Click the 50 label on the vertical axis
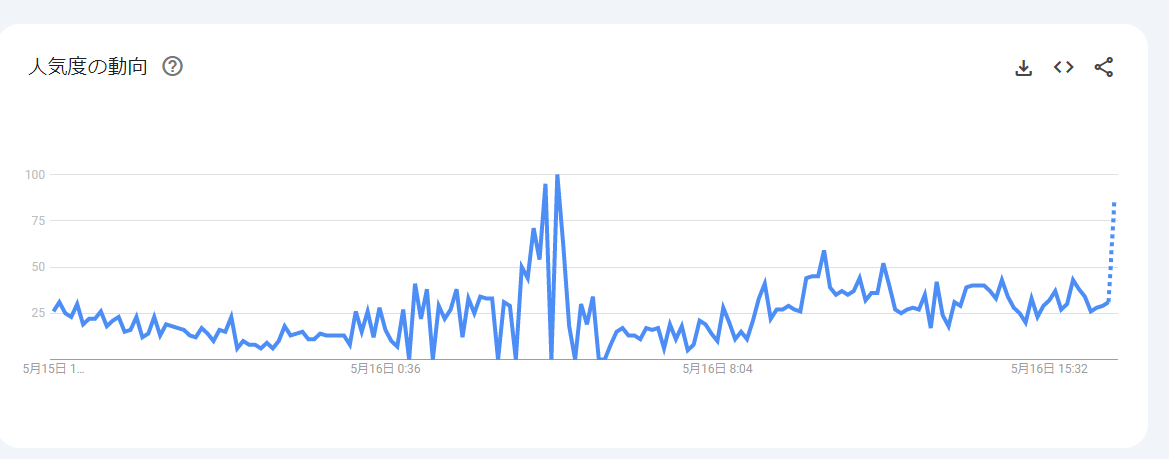The width and height of the screenshot is (1169, 459). pos(38,267)
